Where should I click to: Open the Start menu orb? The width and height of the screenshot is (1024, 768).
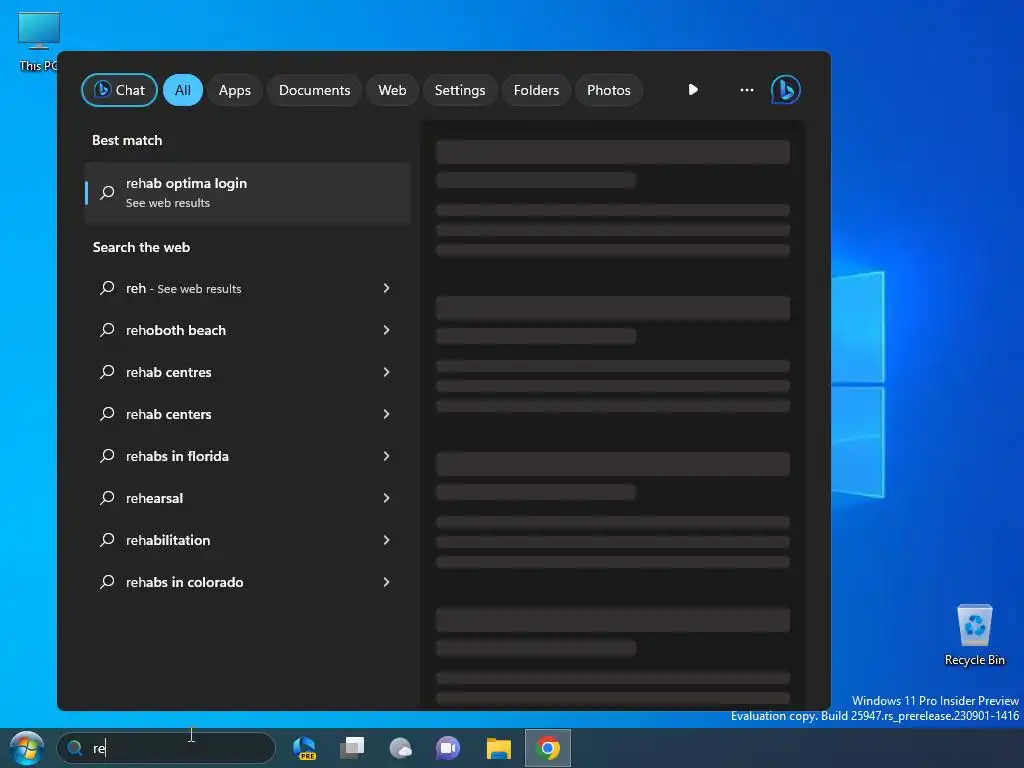(x=27, y=748)
